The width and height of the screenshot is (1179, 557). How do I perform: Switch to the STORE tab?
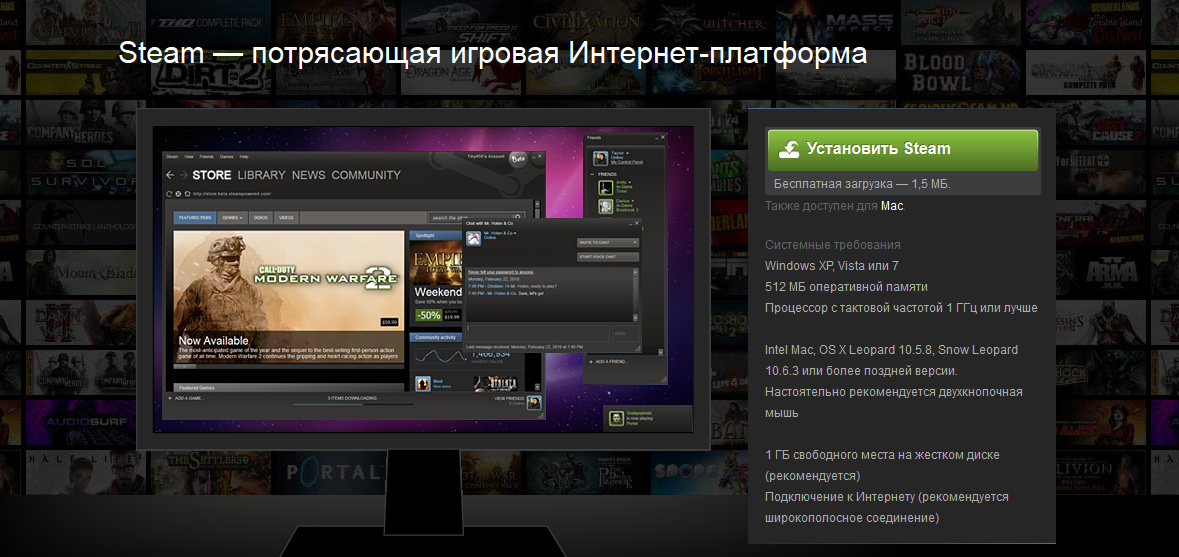pyautogui.click(x=212, y=175)
